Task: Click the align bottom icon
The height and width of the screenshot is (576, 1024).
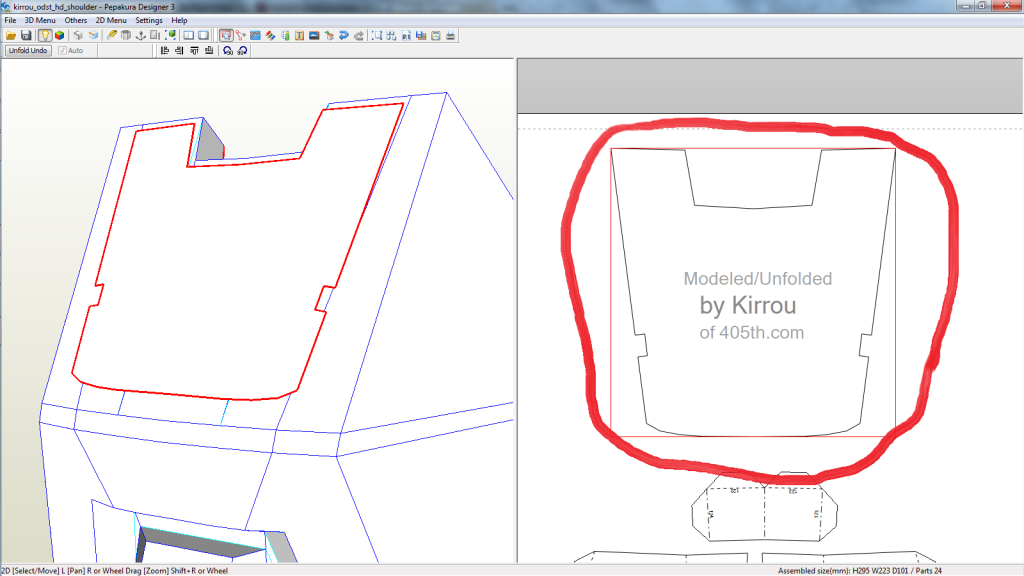Action: click(209, 50)
